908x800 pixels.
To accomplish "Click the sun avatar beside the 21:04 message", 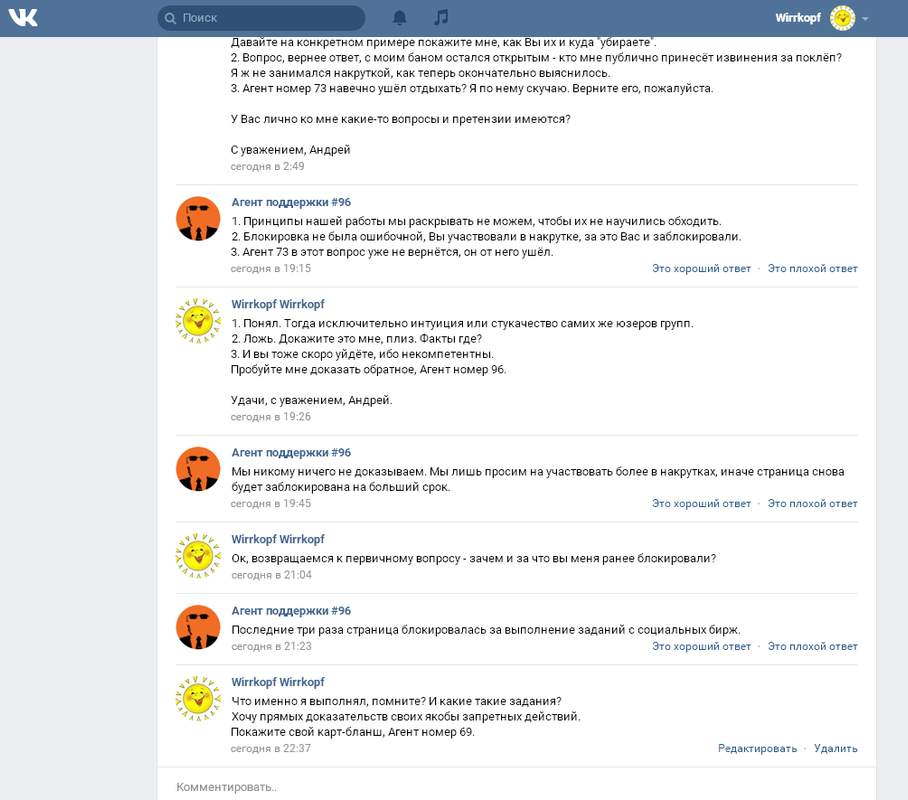I will pyautogui.click(x=198, y=556).
